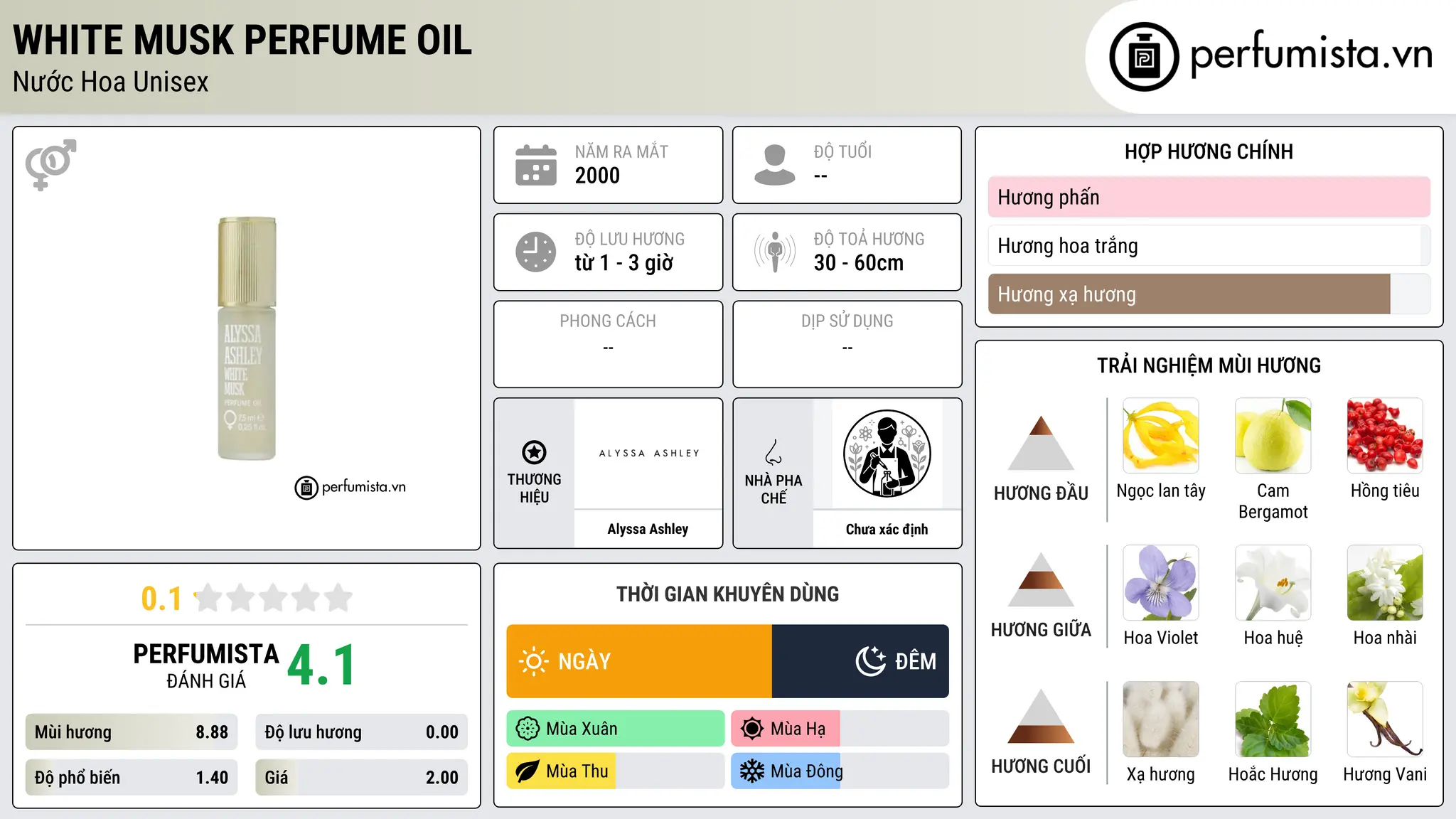This screenshot has width=1456, height=819.
Task: Click the Cam Bergamot note image
Action: tap(1273, 436)
